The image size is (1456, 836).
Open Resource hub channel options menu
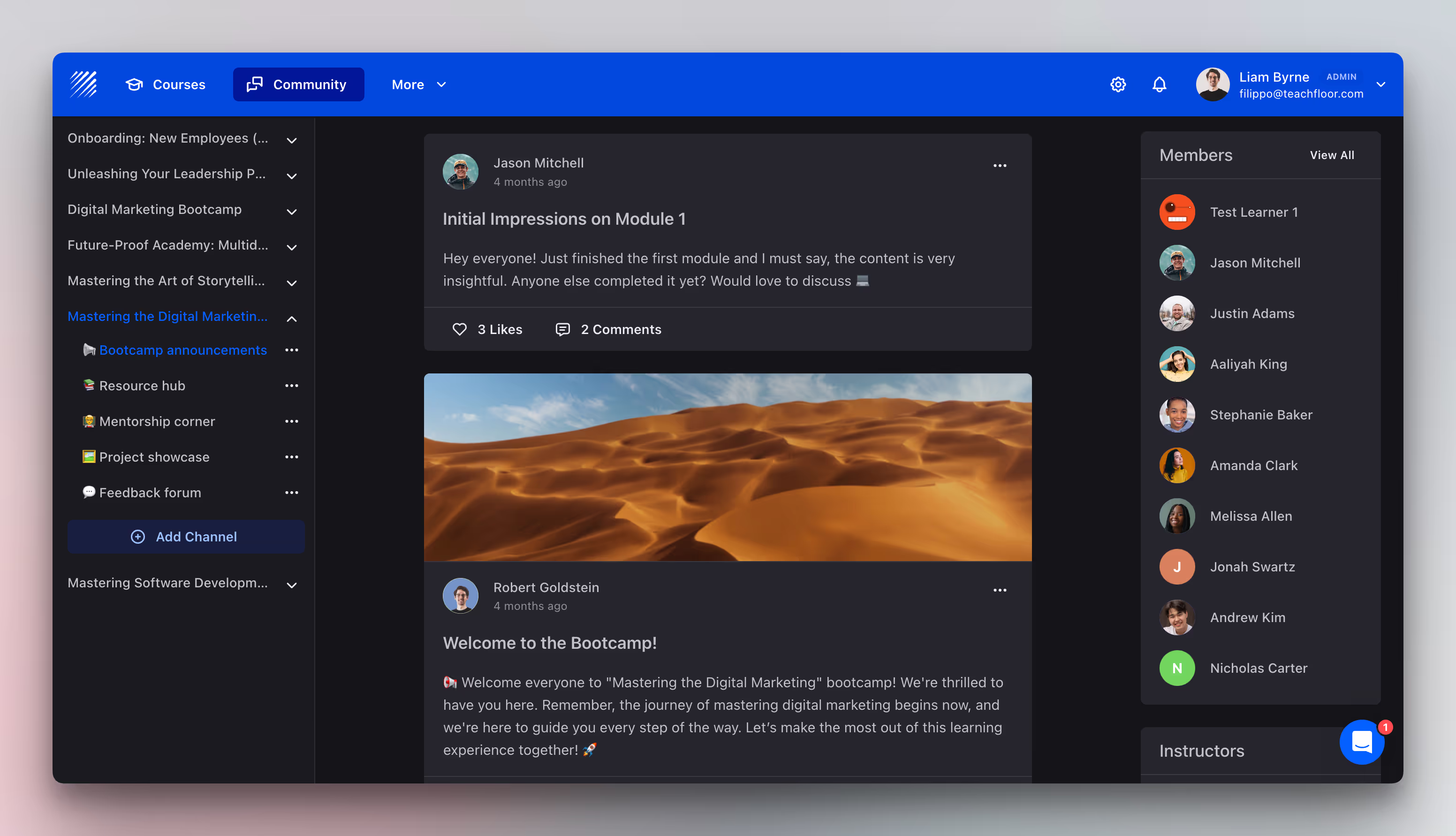(292, 385)
